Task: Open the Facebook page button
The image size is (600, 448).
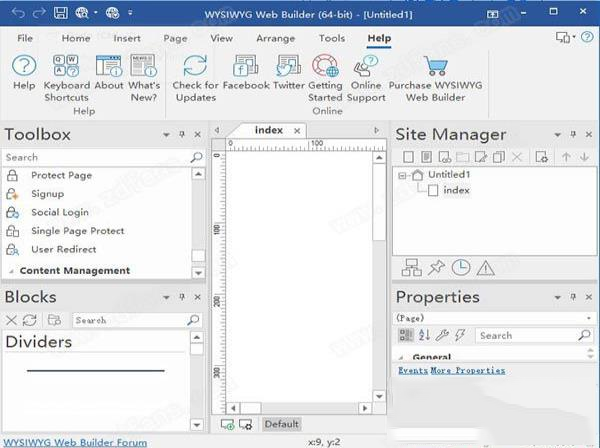Action: coord(246,72)
